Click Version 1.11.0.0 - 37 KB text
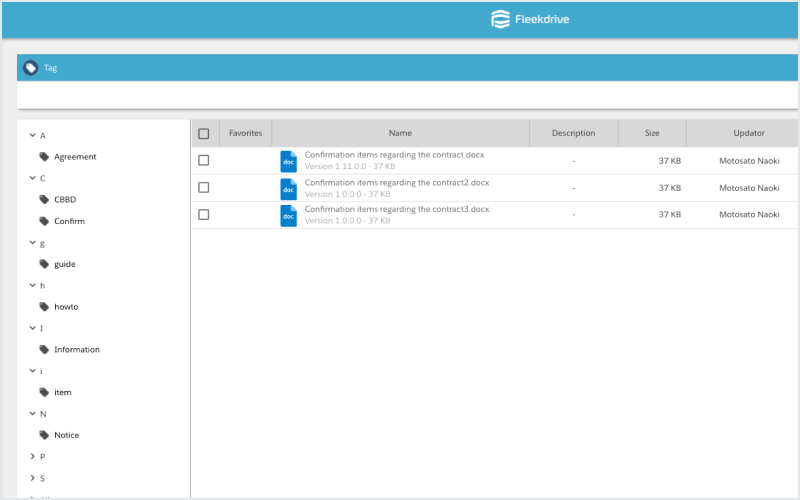This screenshot has height=500, width=800. click(350, 166)
